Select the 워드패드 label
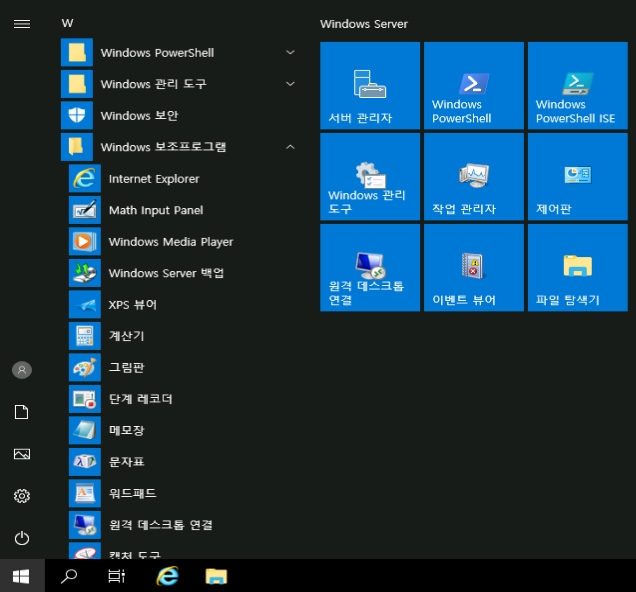This screenshot has height=592, width=636. pos(133,493)
